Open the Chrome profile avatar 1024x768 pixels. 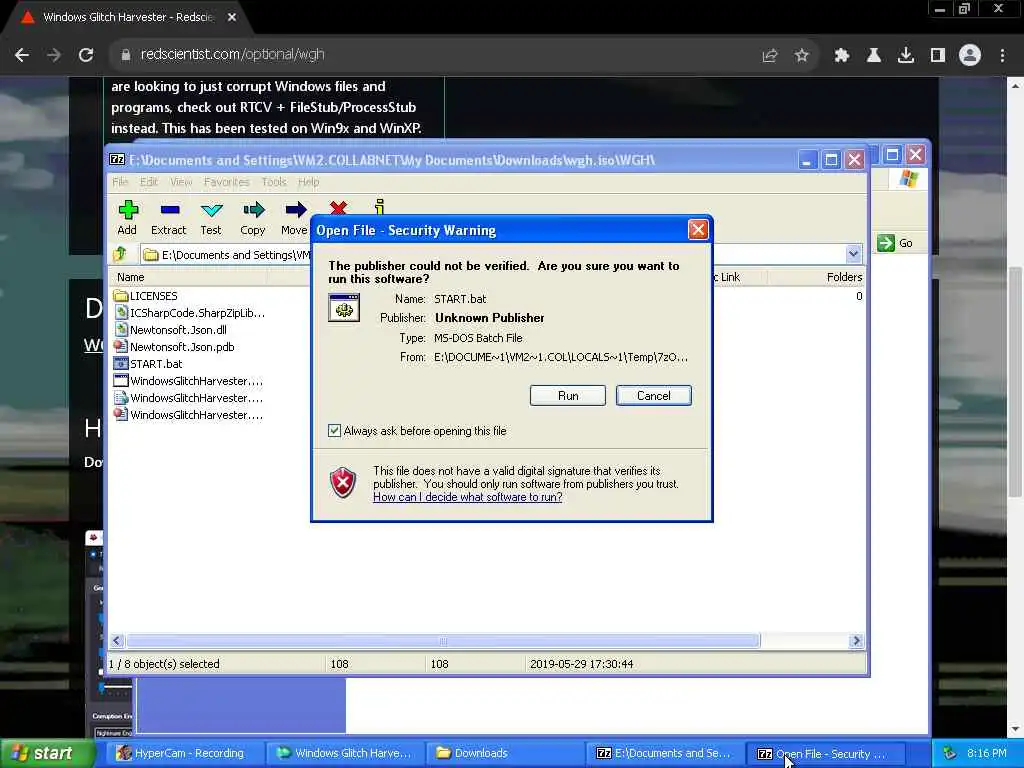(970, 56)
